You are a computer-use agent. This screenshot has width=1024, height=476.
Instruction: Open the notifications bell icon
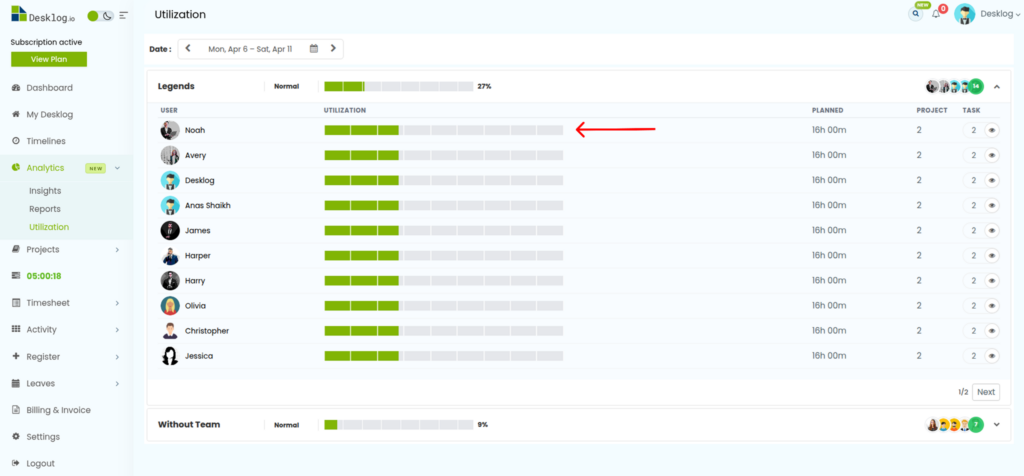pyautogui.click(x=936, y=14)
